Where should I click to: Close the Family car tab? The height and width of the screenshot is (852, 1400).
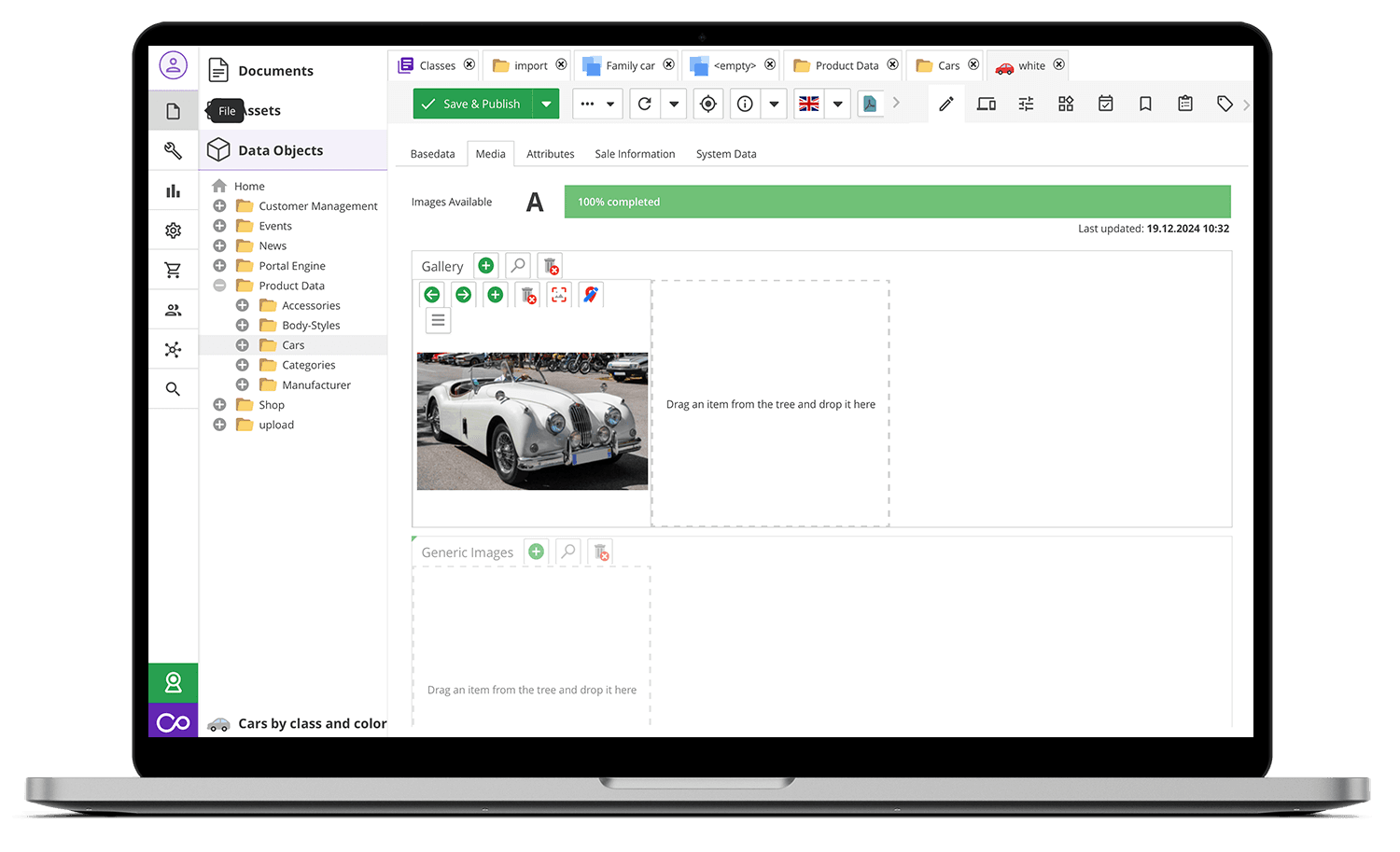(668, 65)
